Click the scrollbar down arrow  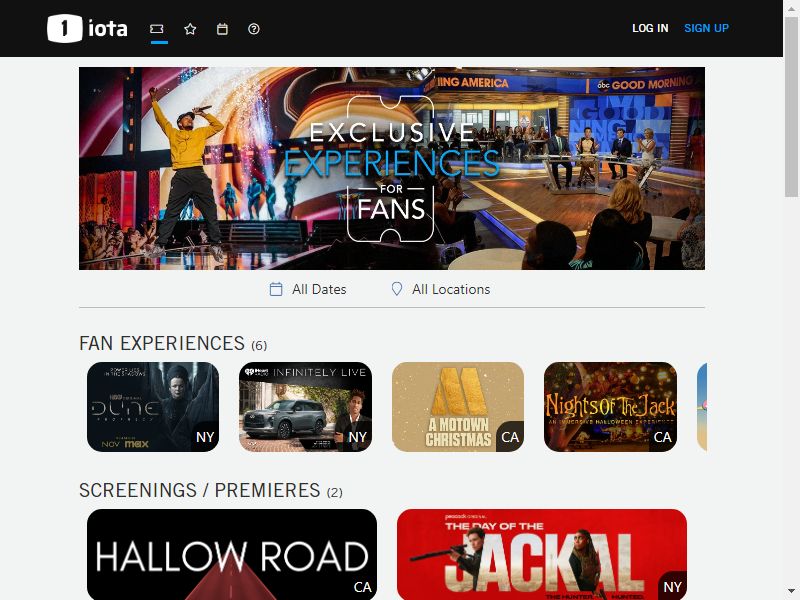(791, 593)
